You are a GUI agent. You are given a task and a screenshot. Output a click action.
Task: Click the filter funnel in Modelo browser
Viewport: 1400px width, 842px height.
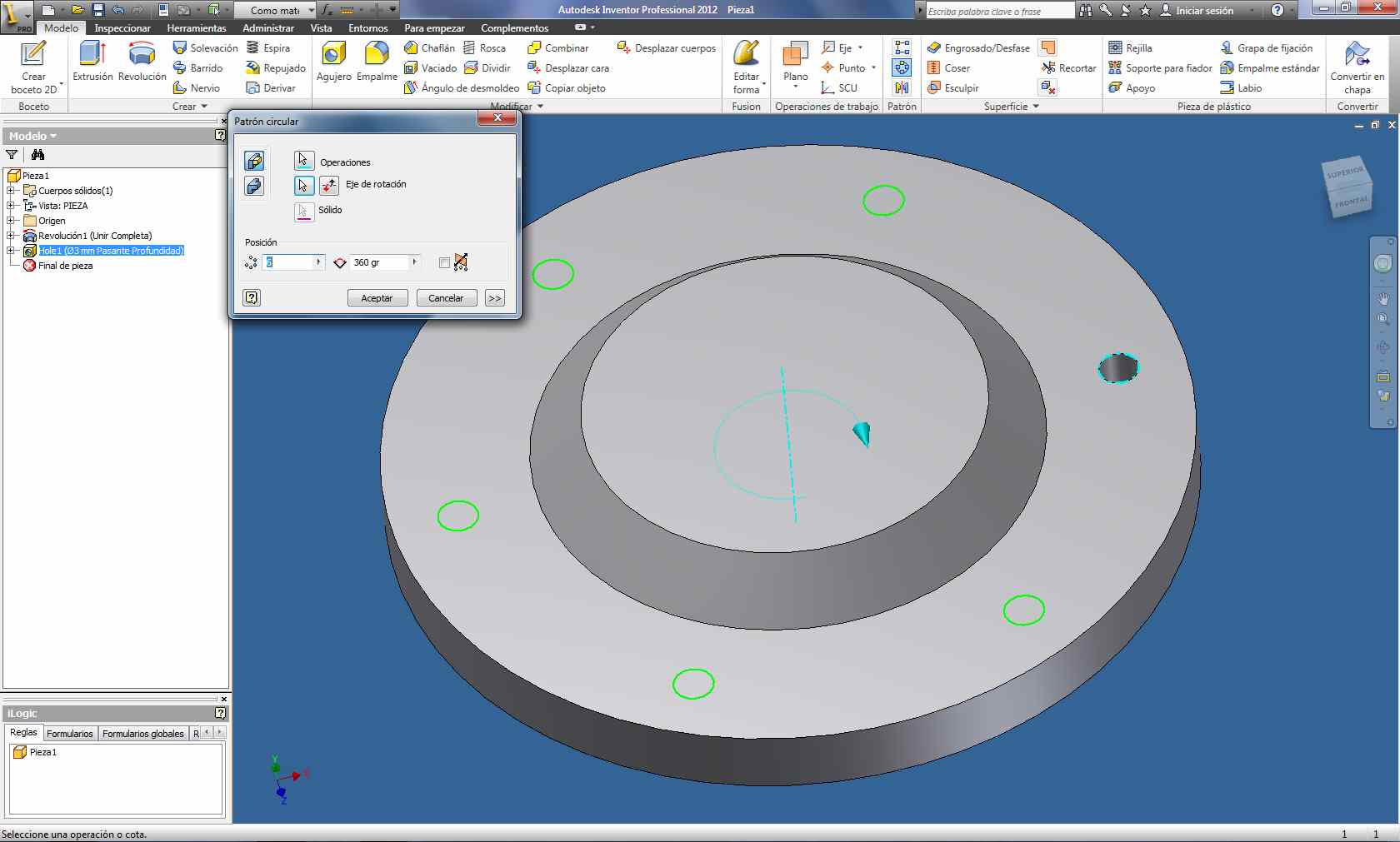click(12, 155)
